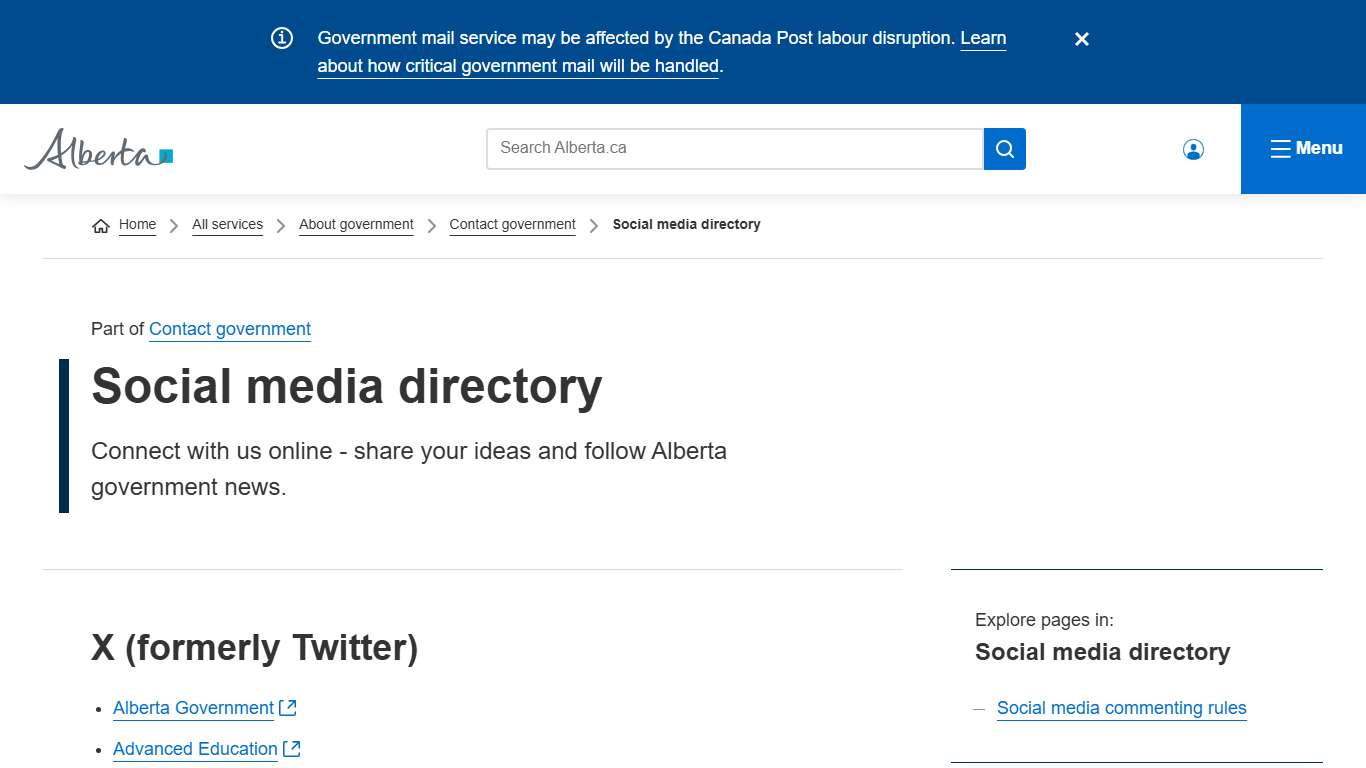Click the Contact government link under Part of
1366x768 pixels.
tap(229, 329)
